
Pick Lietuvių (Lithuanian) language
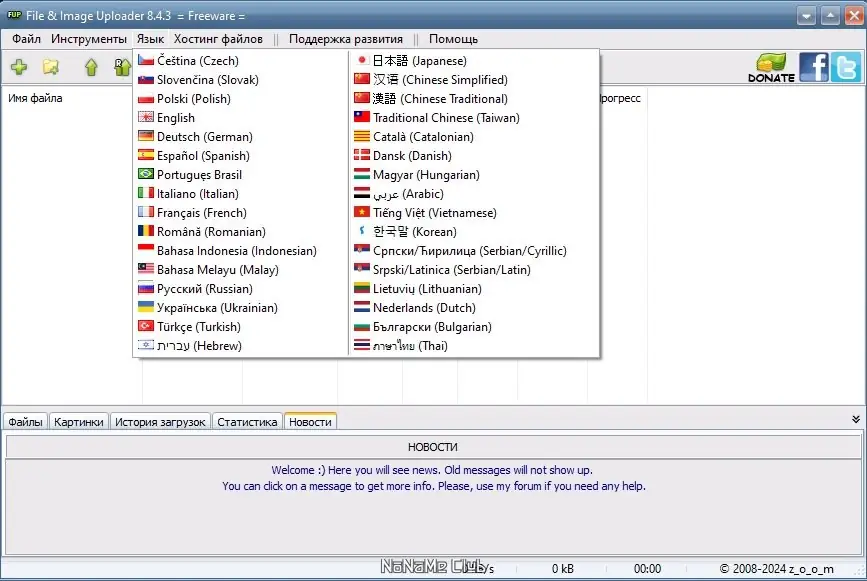click(474, 289)
